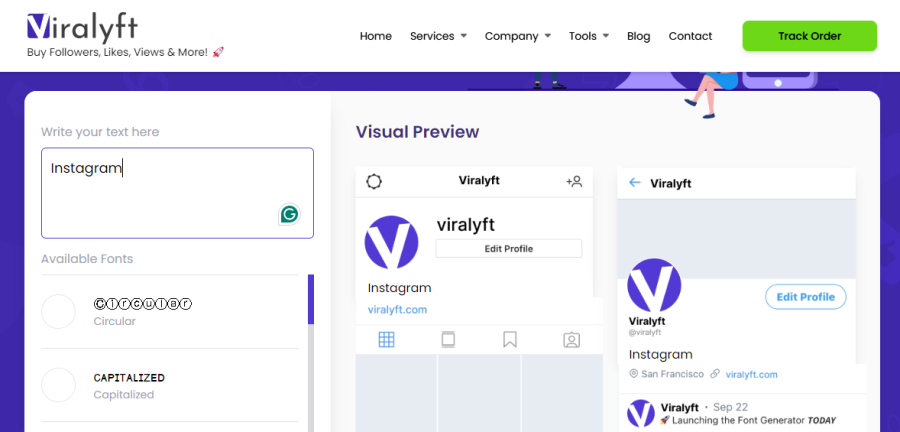Click the tweet author avatar in Twitter preview
This screenshot has height=432, width=900.
pos(641,413)
